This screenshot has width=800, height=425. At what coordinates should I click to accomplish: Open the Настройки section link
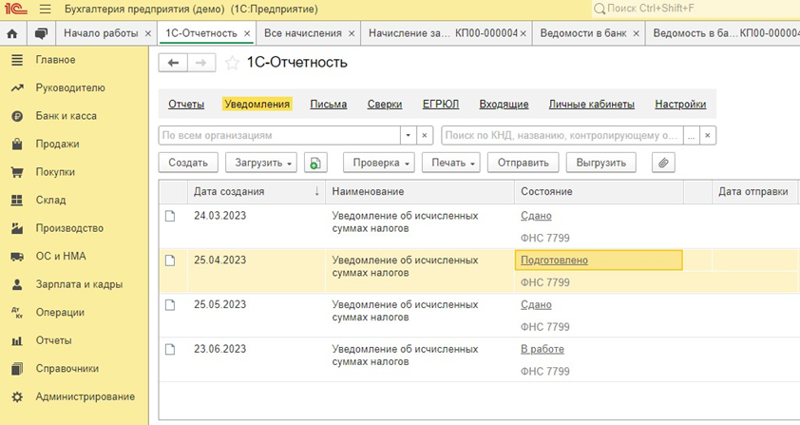point(681,104)
